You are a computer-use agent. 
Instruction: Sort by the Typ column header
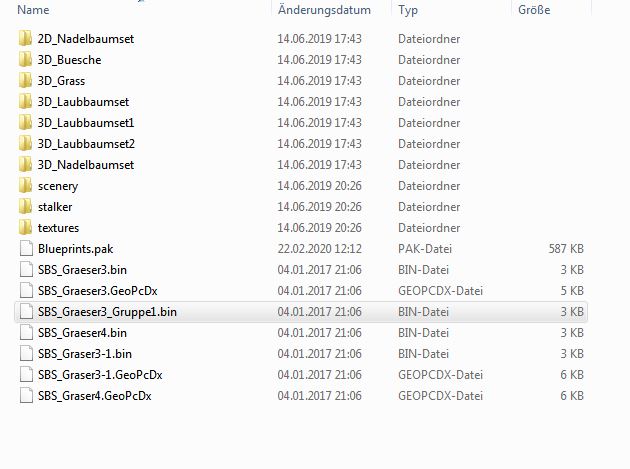click(x=408, y=10)
